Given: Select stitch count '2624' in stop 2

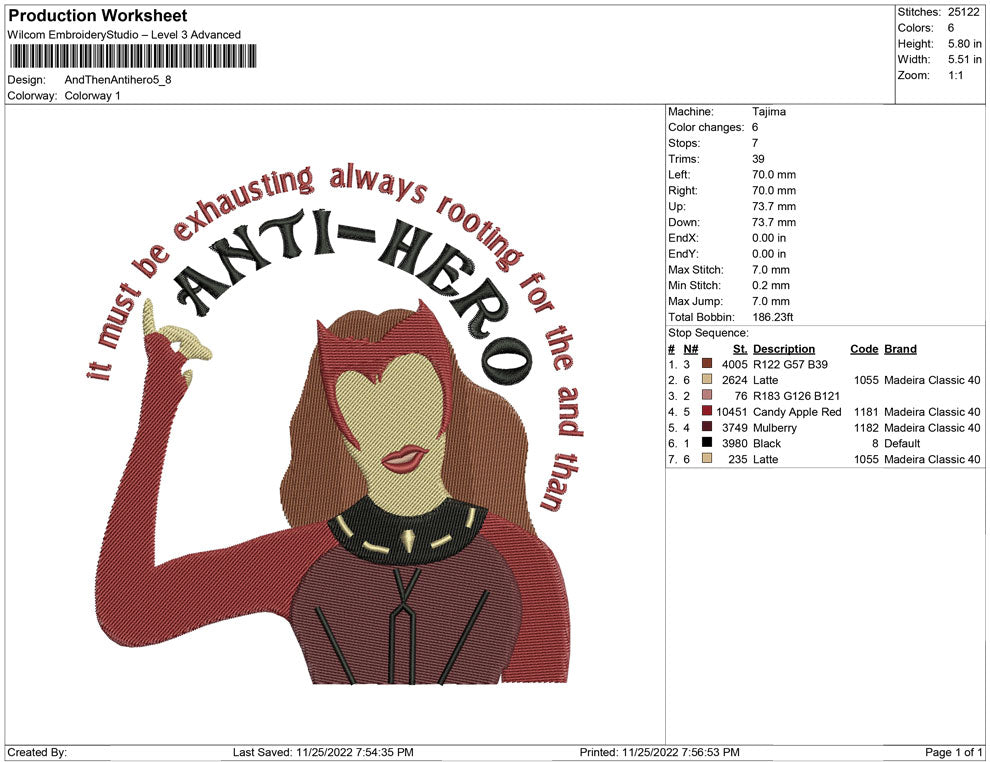Looking at the screenshot, I should tap(735, 380).
